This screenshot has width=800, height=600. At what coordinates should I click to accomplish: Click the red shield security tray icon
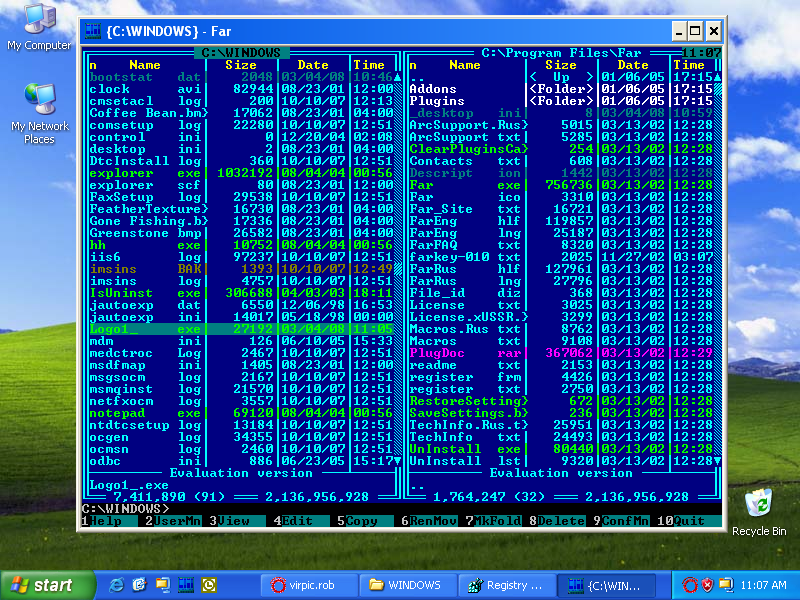point(707,585)
